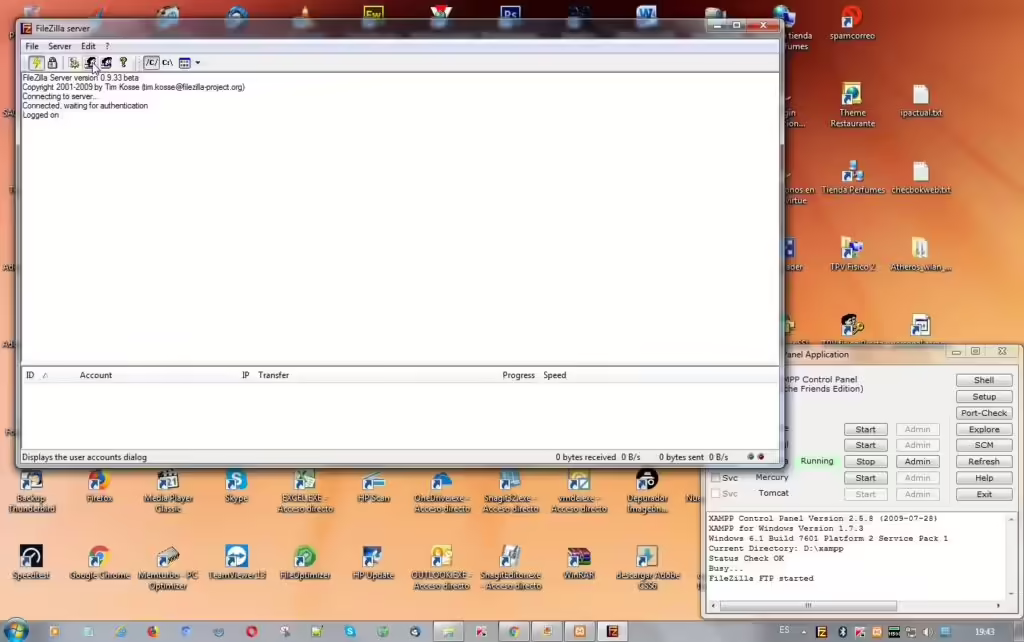Select the FileOptimizer desktop icon
The height and width of the screenshot is (642, 1024).
tap(305, 563)
